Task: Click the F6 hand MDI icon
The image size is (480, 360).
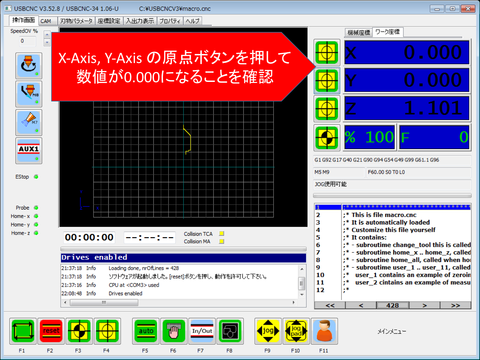Action: coord(174,331)
